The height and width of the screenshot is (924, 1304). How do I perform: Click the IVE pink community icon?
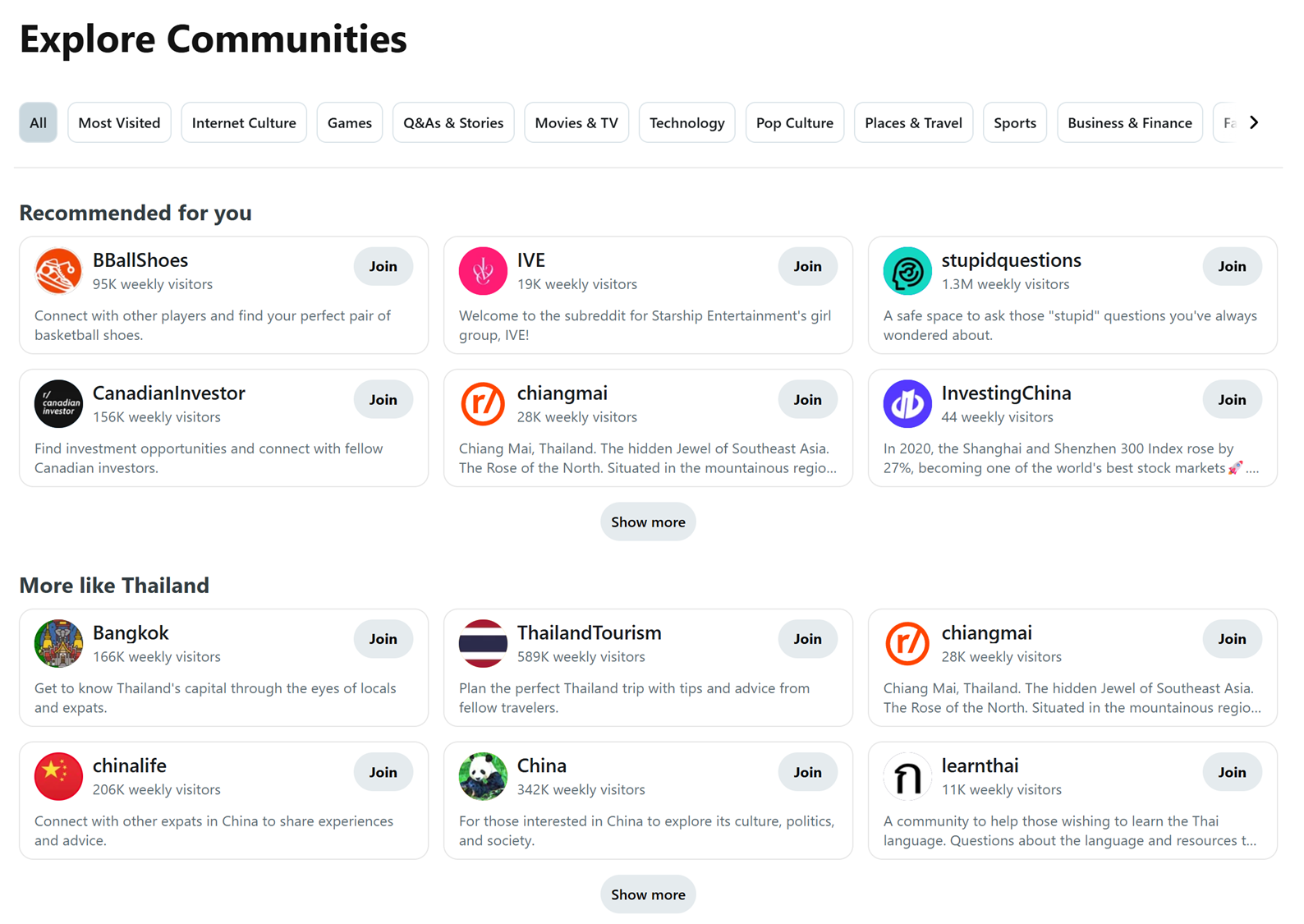point(483,270)
